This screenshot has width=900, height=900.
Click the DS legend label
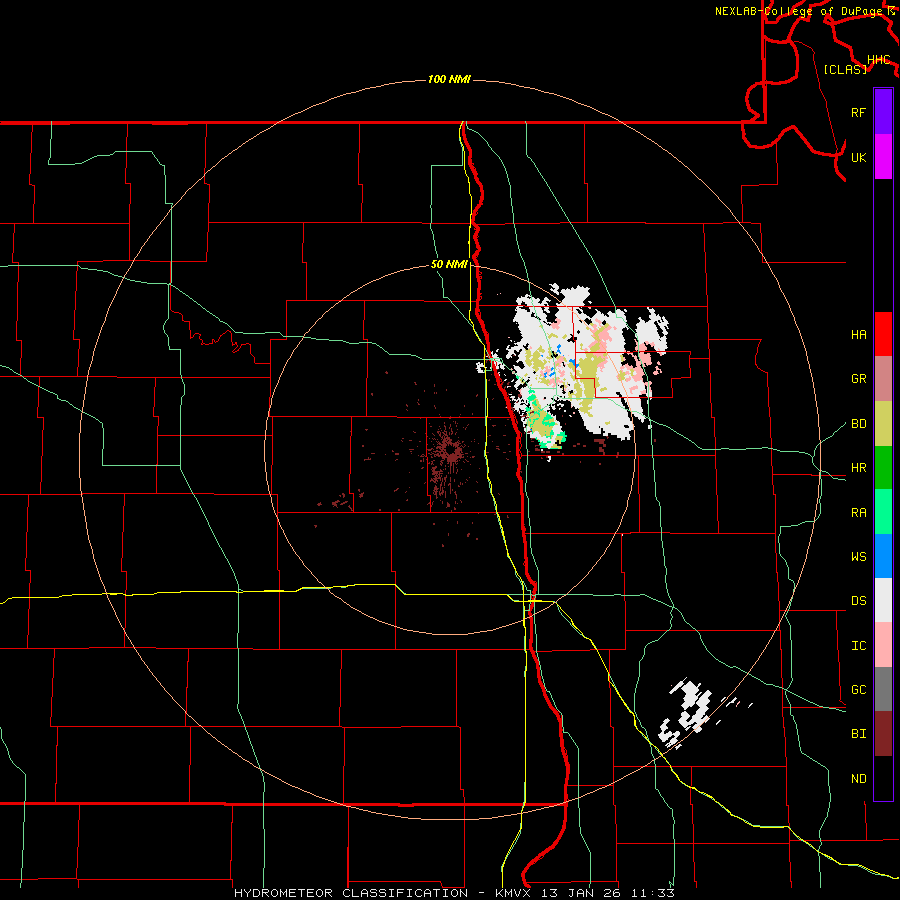click(859, 601)
